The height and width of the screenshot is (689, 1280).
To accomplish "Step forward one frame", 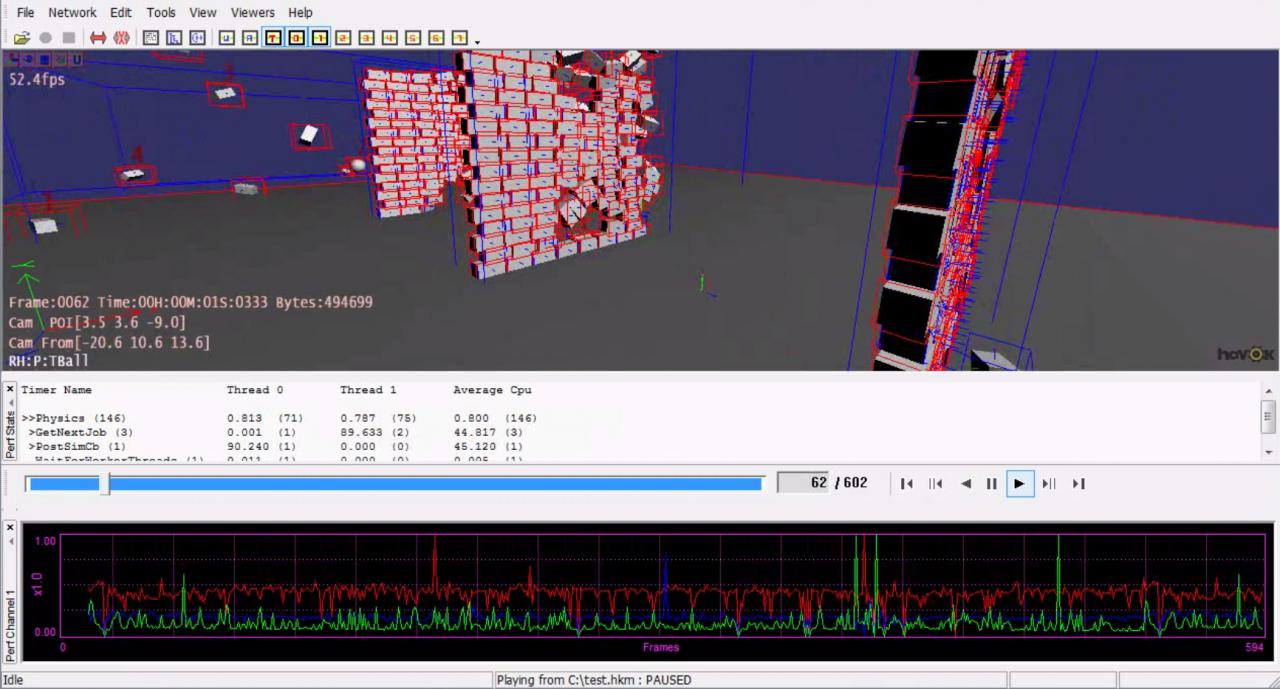I will (x=1048, y=484).
